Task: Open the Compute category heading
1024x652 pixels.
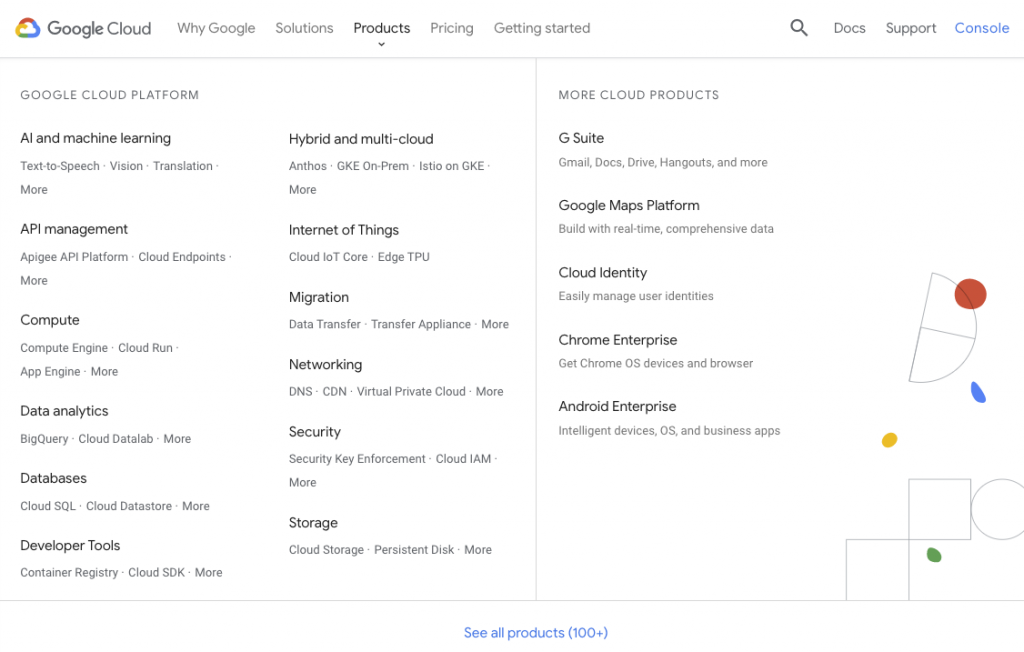Action: [50, 319]
